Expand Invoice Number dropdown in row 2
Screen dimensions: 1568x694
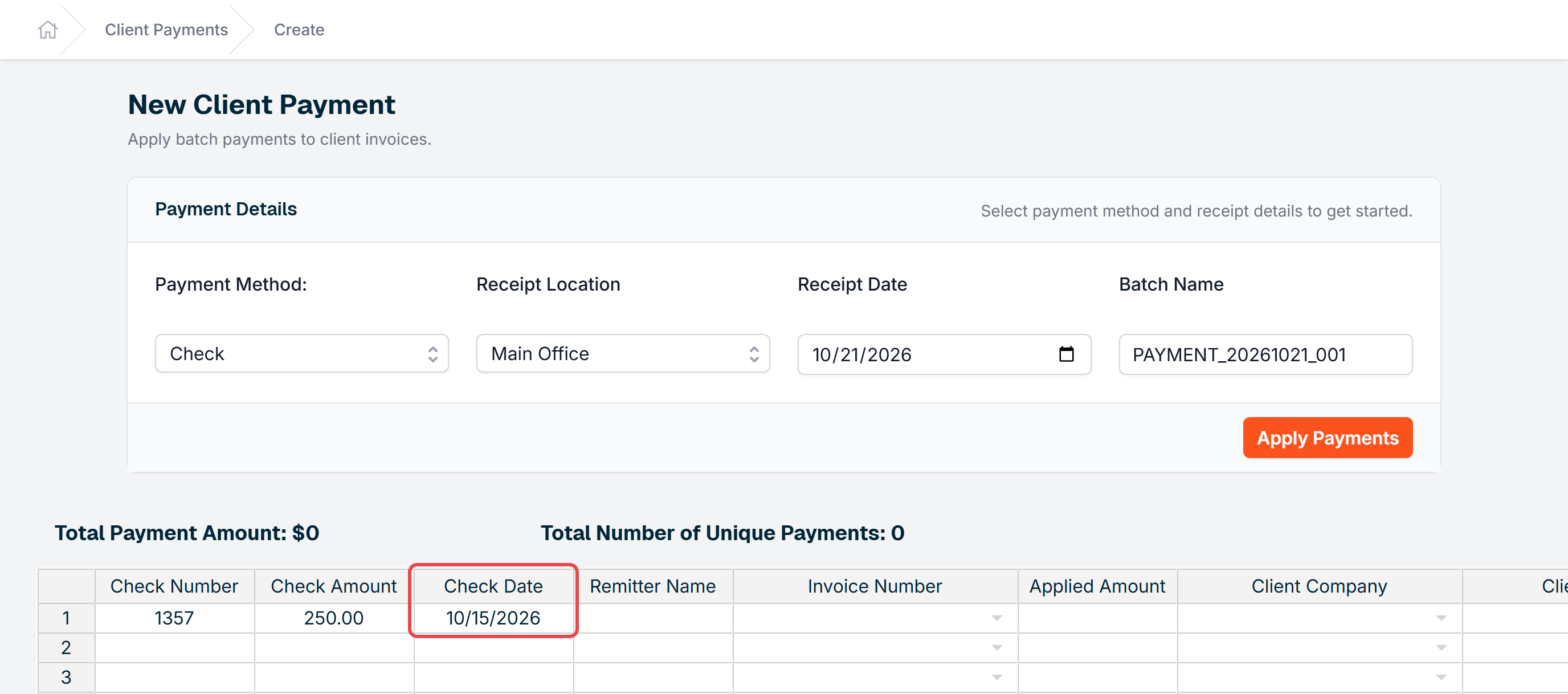tap(997, 648)
